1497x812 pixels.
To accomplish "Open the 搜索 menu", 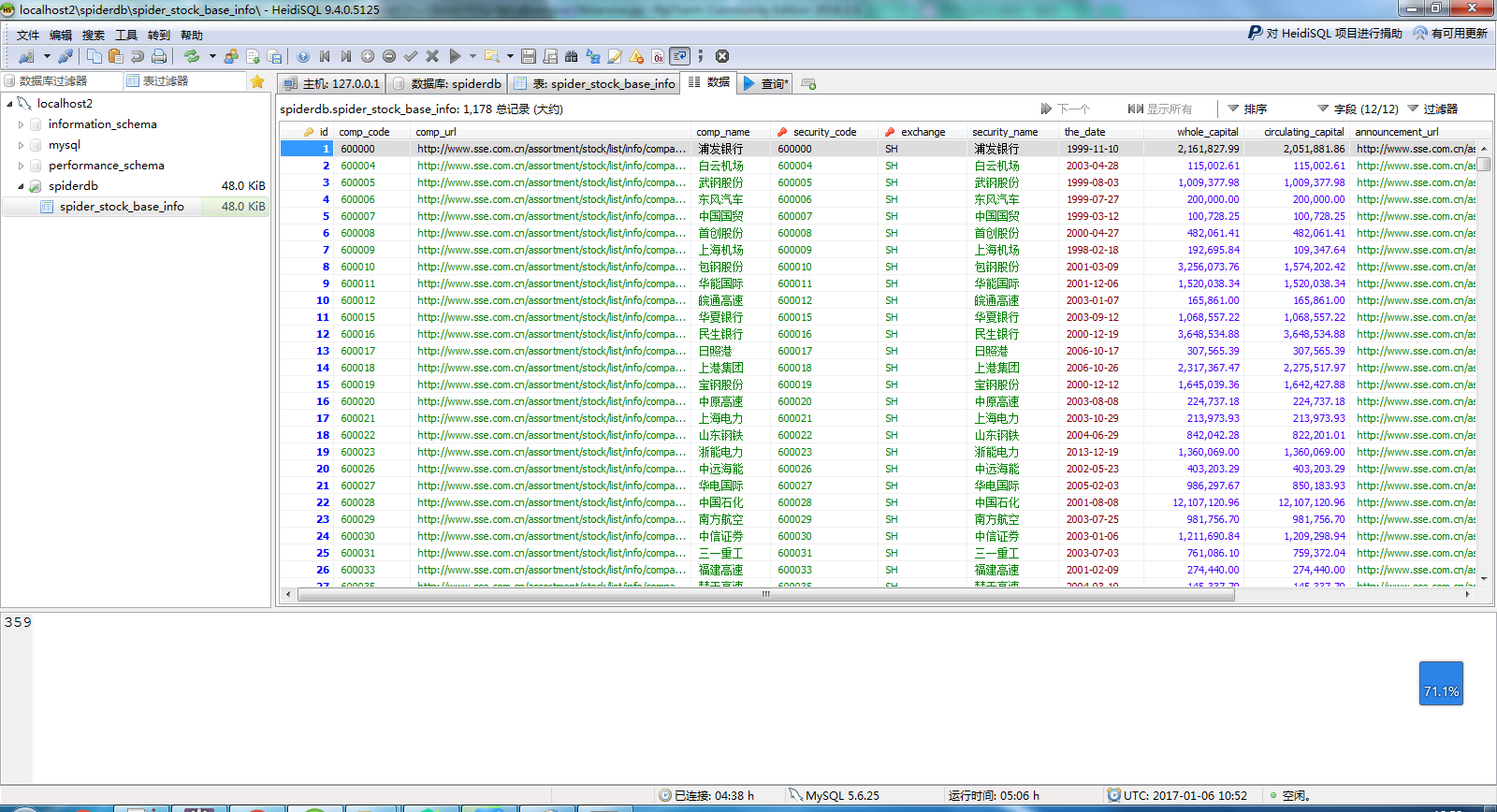I will [94, 36].
